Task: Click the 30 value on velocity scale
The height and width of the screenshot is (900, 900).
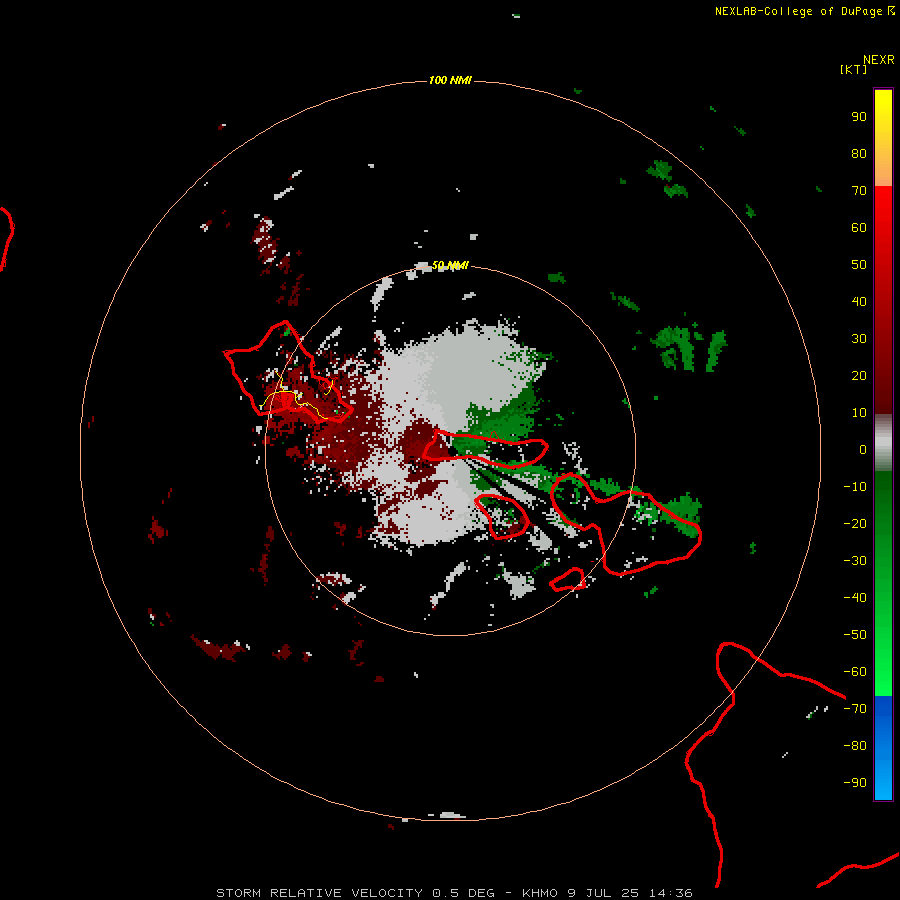Action: coord(859,339)
